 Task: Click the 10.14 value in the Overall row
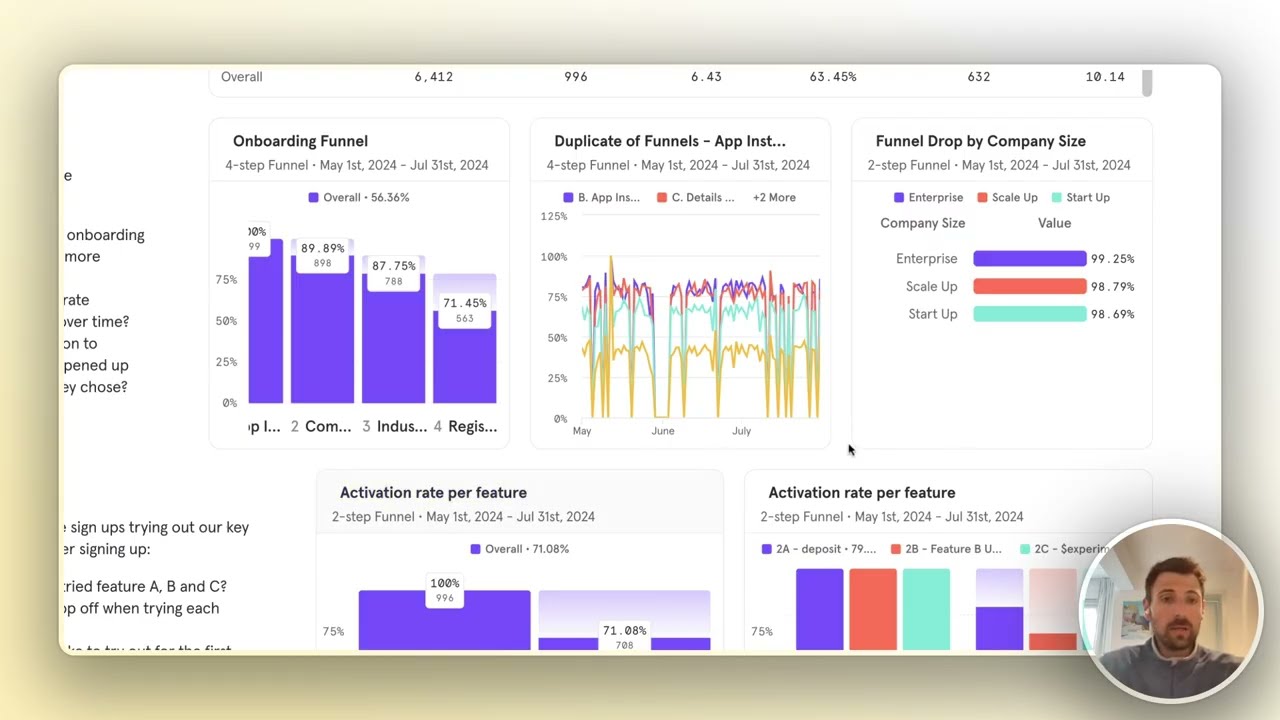point(1105,76)
